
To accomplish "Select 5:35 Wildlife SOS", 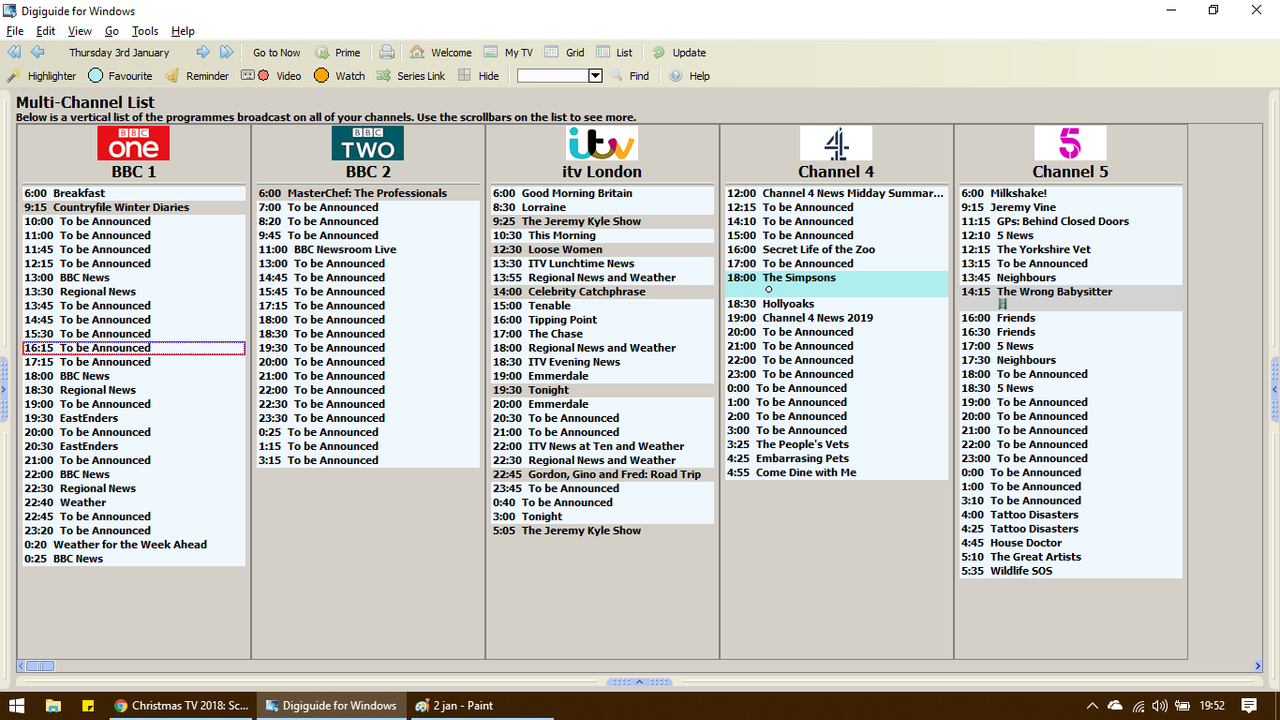I will pyautogui.click(x=1071, y=570).
